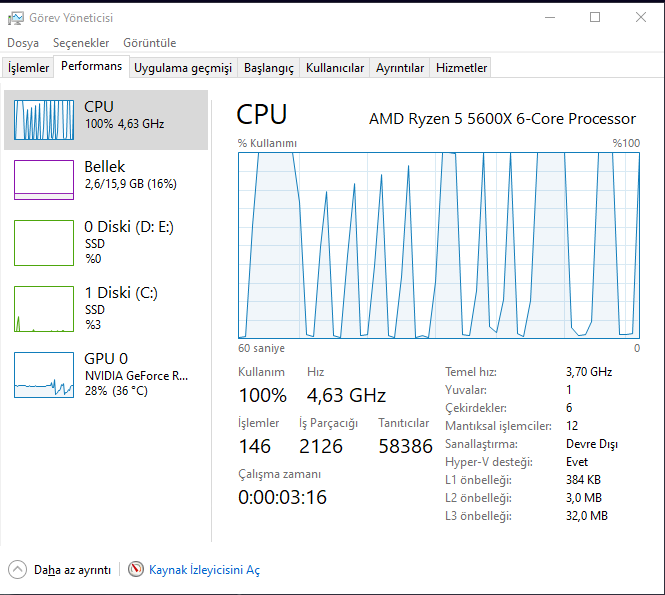665x595 pixels.
Task: Open the Görüntüle menu
Action: tap(149, 43)
